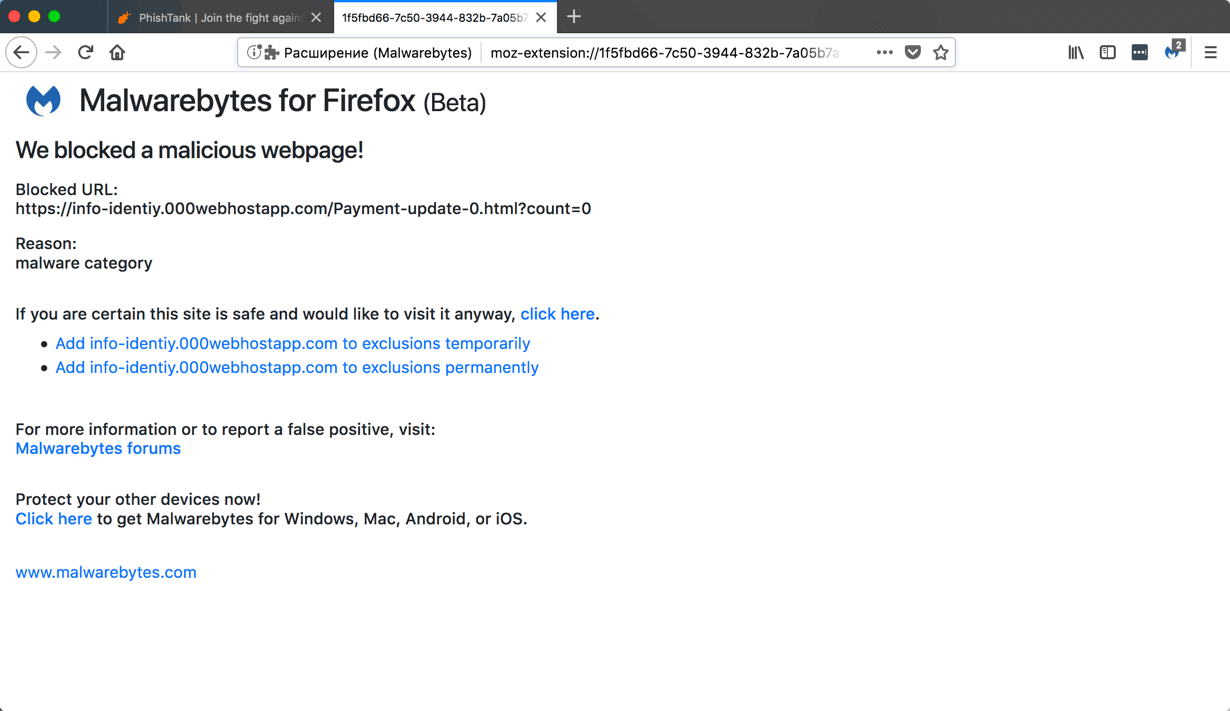Open a new browser tab
Screen dimensions: 1230x711
pos(573,17)
